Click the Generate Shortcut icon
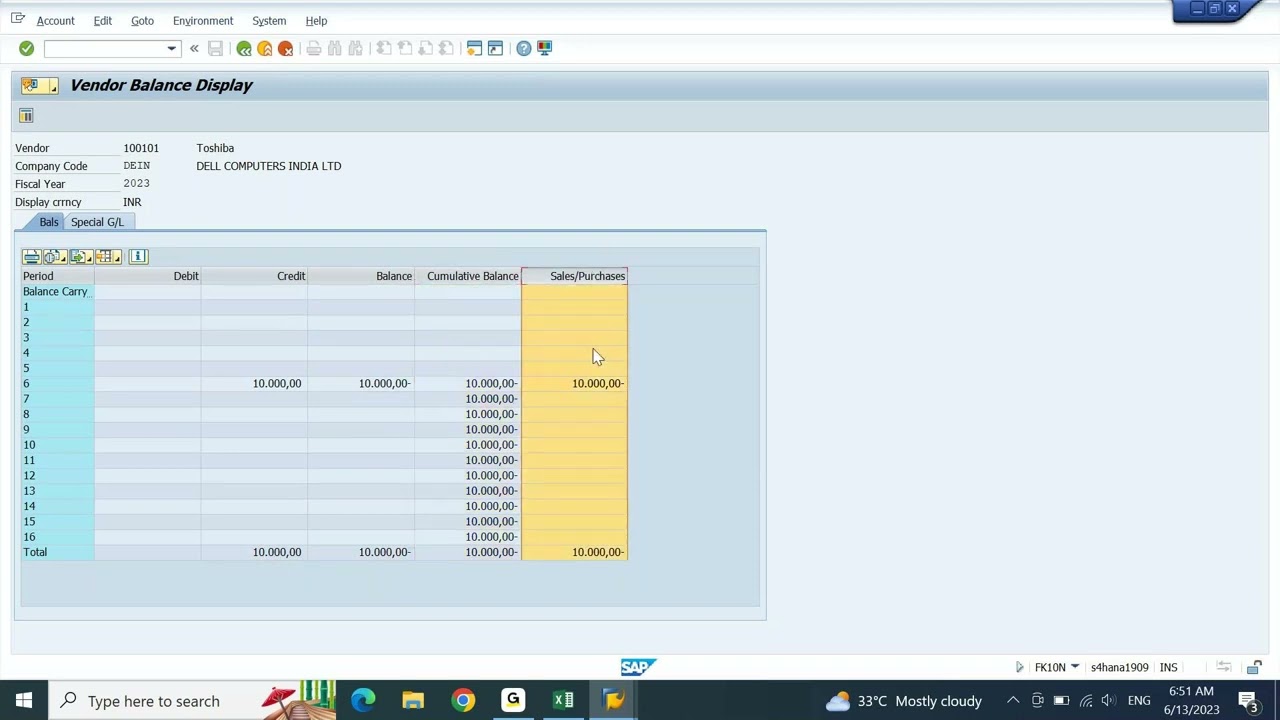The height and width of the screenshot is (720, 1280). [x=495, y=48]
